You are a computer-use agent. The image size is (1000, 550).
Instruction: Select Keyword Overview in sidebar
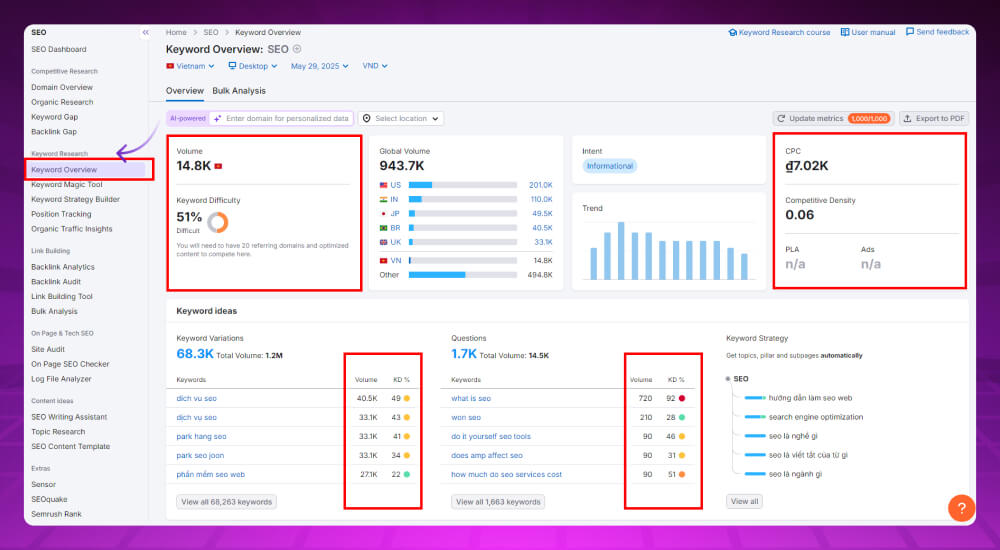[86, 170]
